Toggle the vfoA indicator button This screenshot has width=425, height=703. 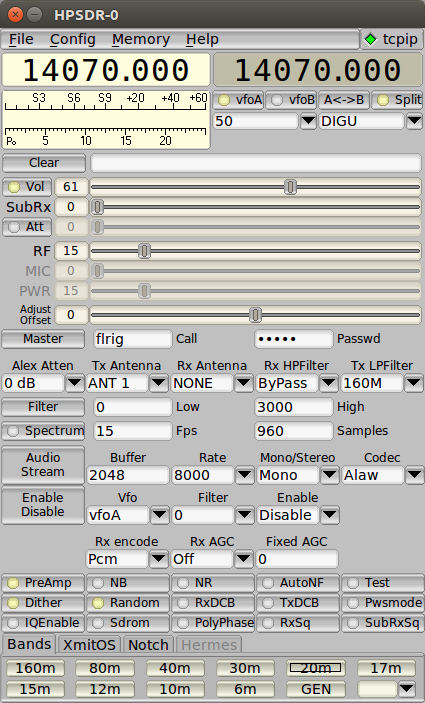tap(239, 100)
